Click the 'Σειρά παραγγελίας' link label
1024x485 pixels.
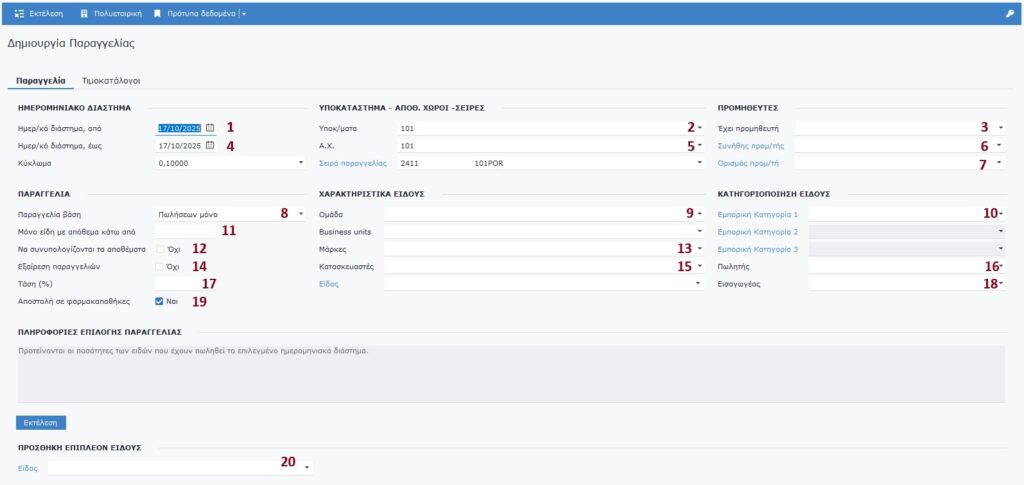pyautogui.click(x=352, y=163)
